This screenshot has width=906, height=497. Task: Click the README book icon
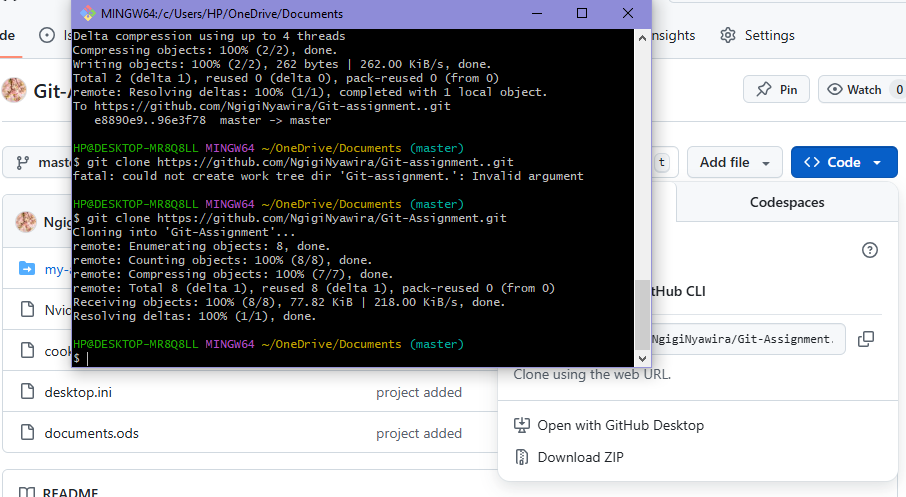pos(27,493)
